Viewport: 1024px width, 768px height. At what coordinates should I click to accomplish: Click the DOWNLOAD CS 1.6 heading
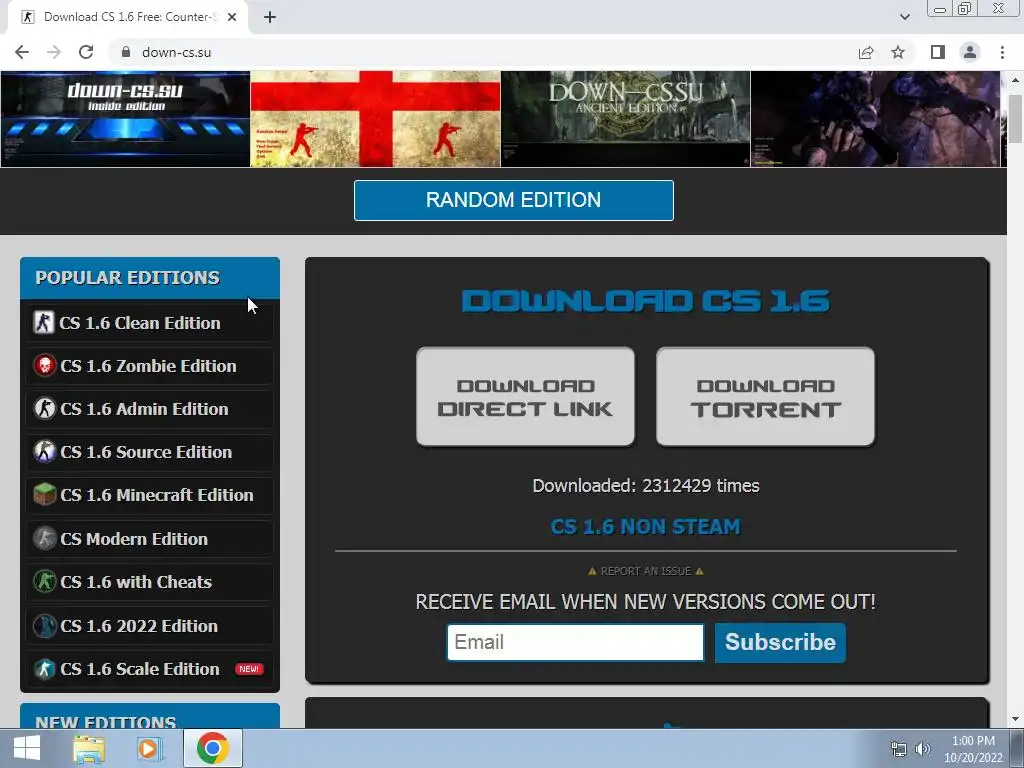pos(645,301)
